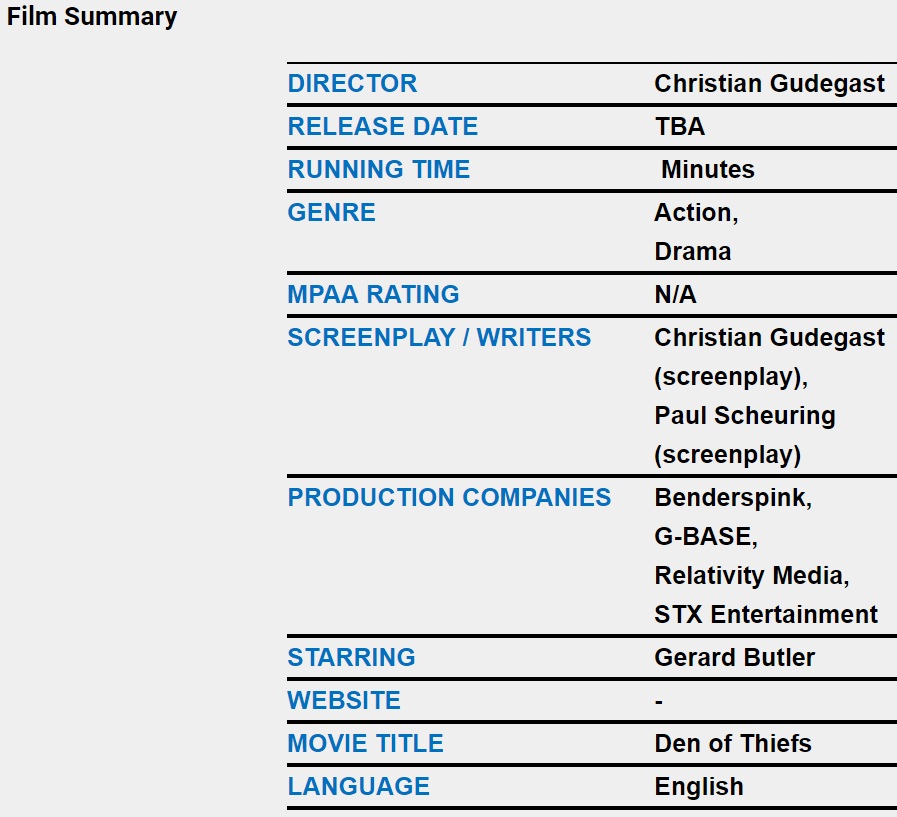Click the Drama genre value

click(692, 252)
